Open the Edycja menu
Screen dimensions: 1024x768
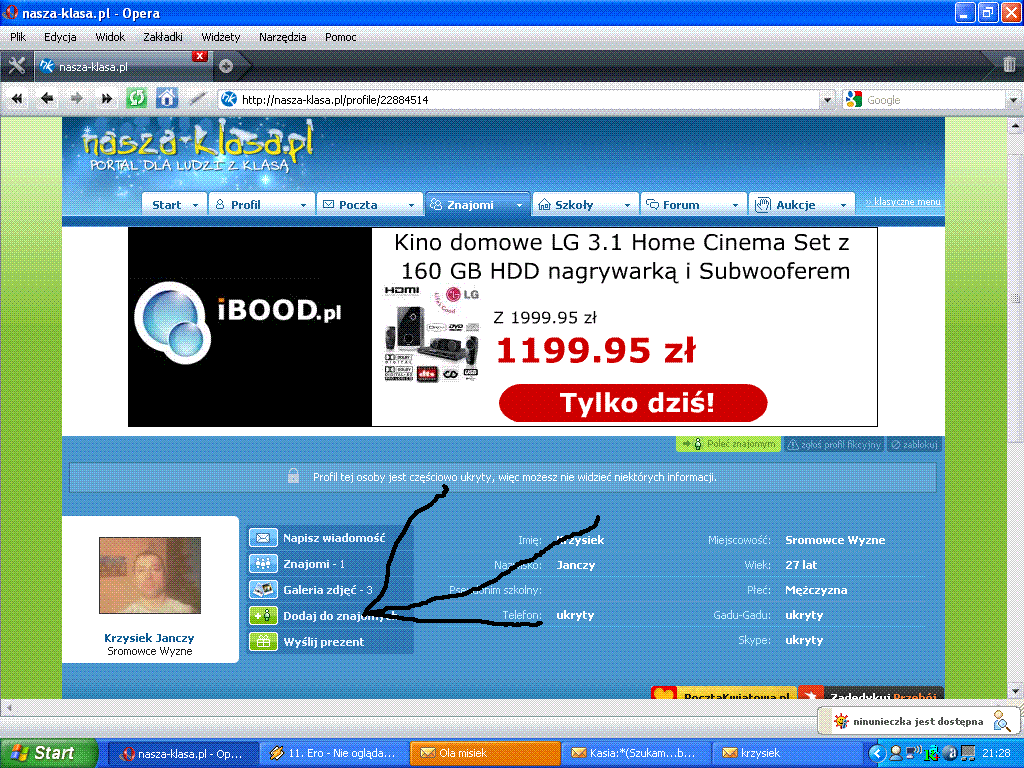pos(60,37)
